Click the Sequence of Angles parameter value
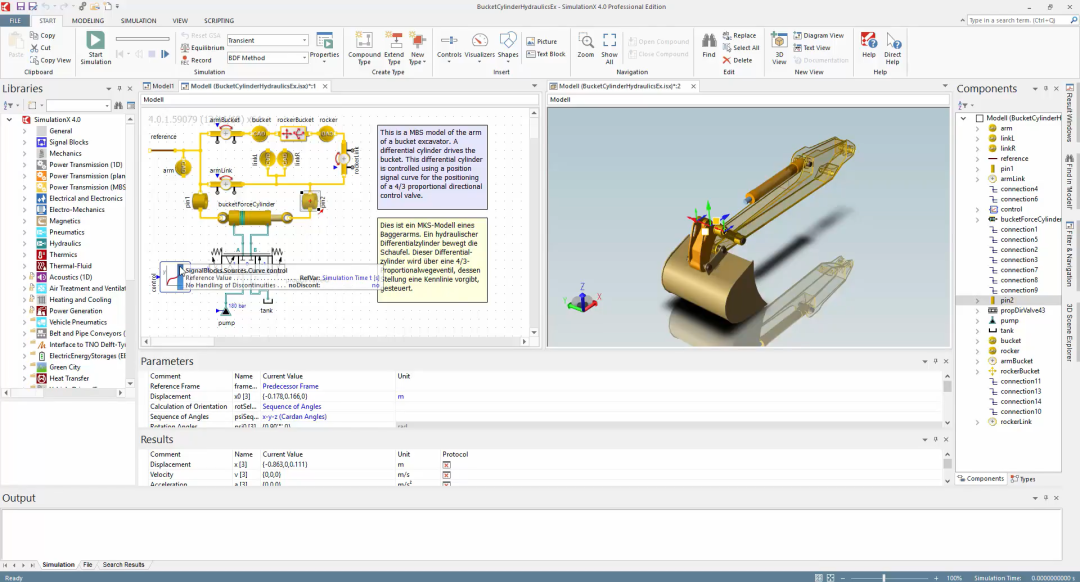The width and height of the screenshot is (1080, 582). [291, 406]
